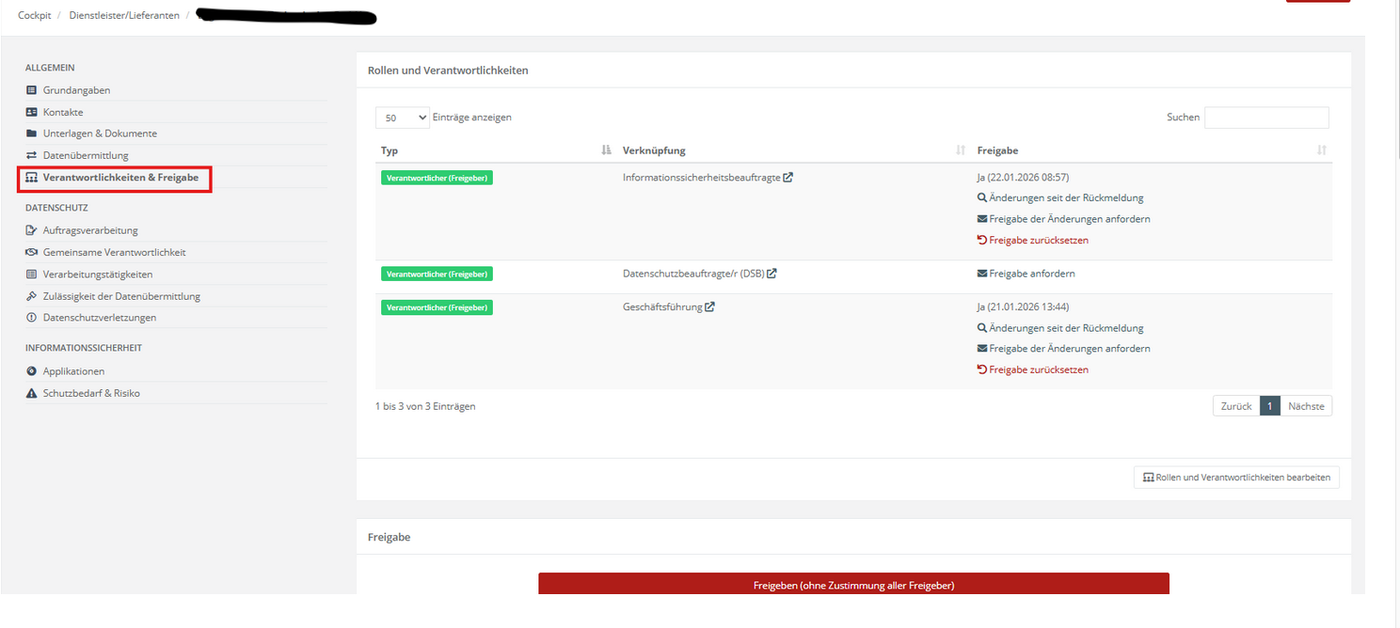Reset approval via first Freigabe zurücksetzen link
Screen dimensions: 1400x628
coord(1033,240)
